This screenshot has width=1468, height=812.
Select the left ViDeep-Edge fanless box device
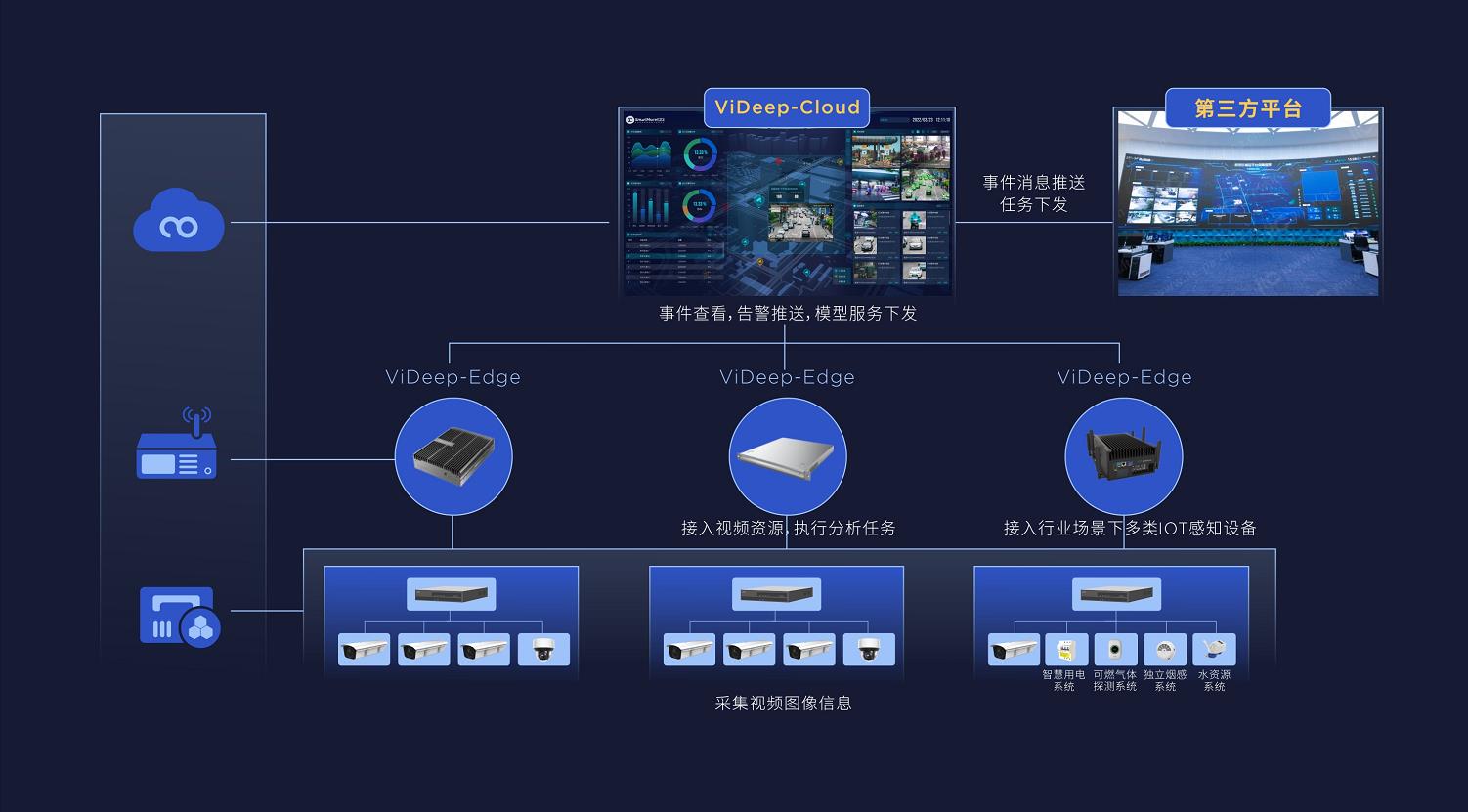coord(453,456)
